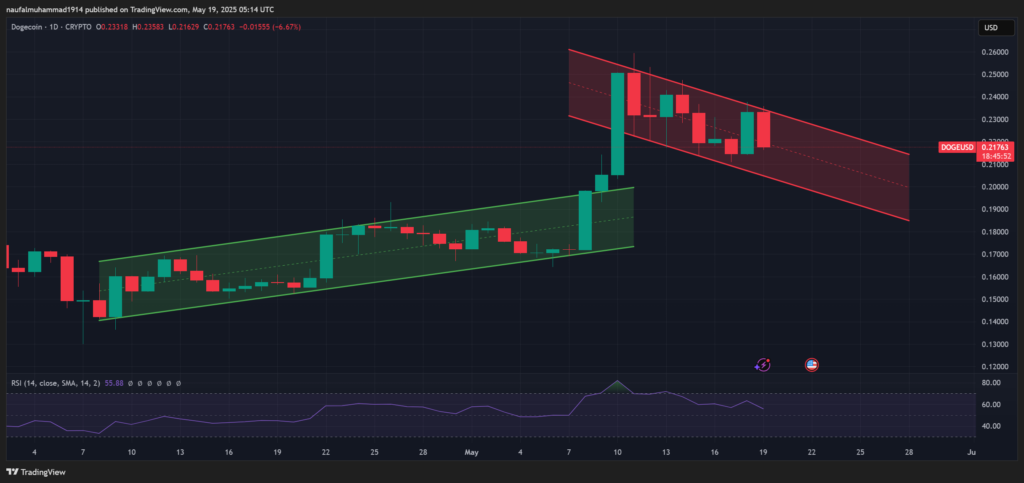Screen dimensions: 1024x483
Task: Click the change value −0.01555 (−6.67%)
Action: 269,27
